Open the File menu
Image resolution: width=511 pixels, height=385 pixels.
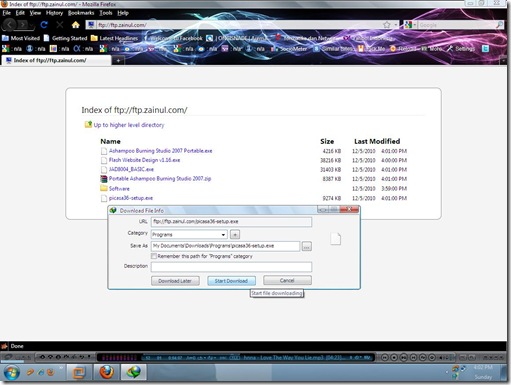click(7, 13)
